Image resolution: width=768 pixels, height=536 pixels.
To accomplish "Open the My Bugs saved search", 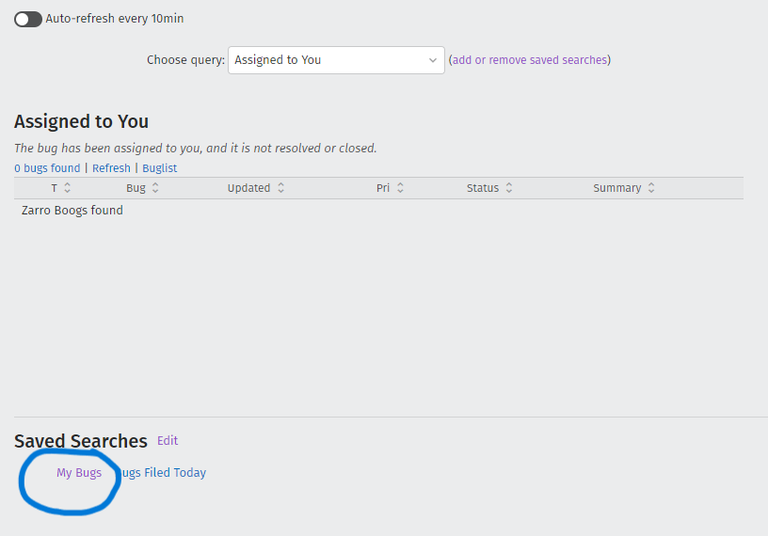I will [79, 473].
